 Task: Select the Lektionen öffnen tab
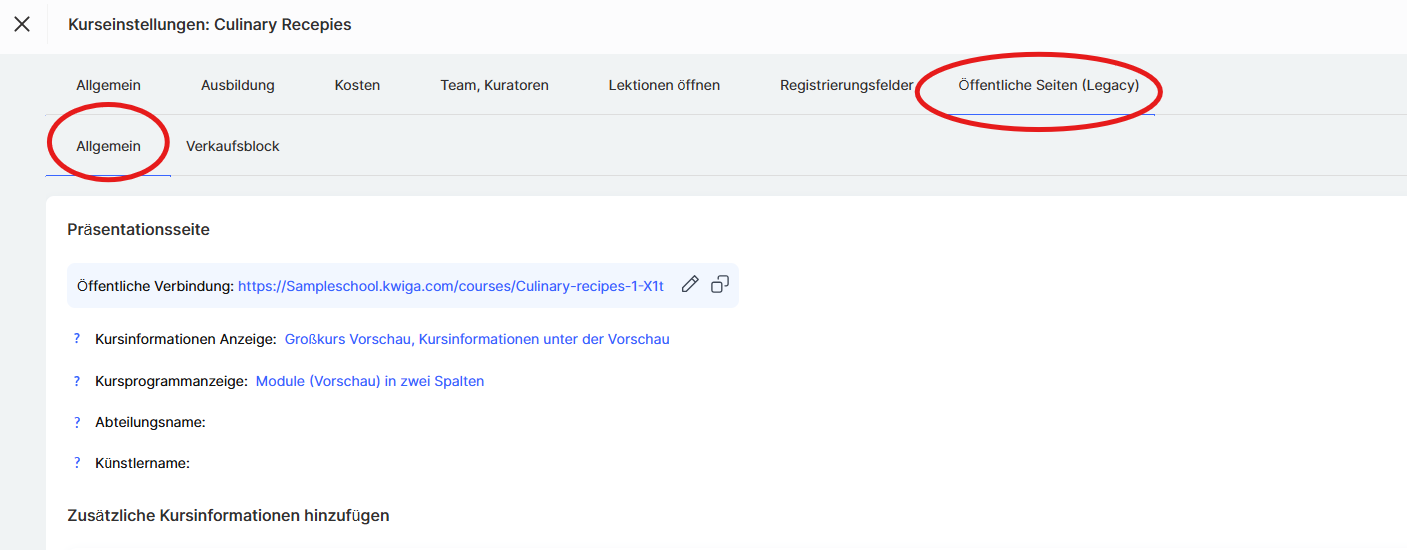664,85
